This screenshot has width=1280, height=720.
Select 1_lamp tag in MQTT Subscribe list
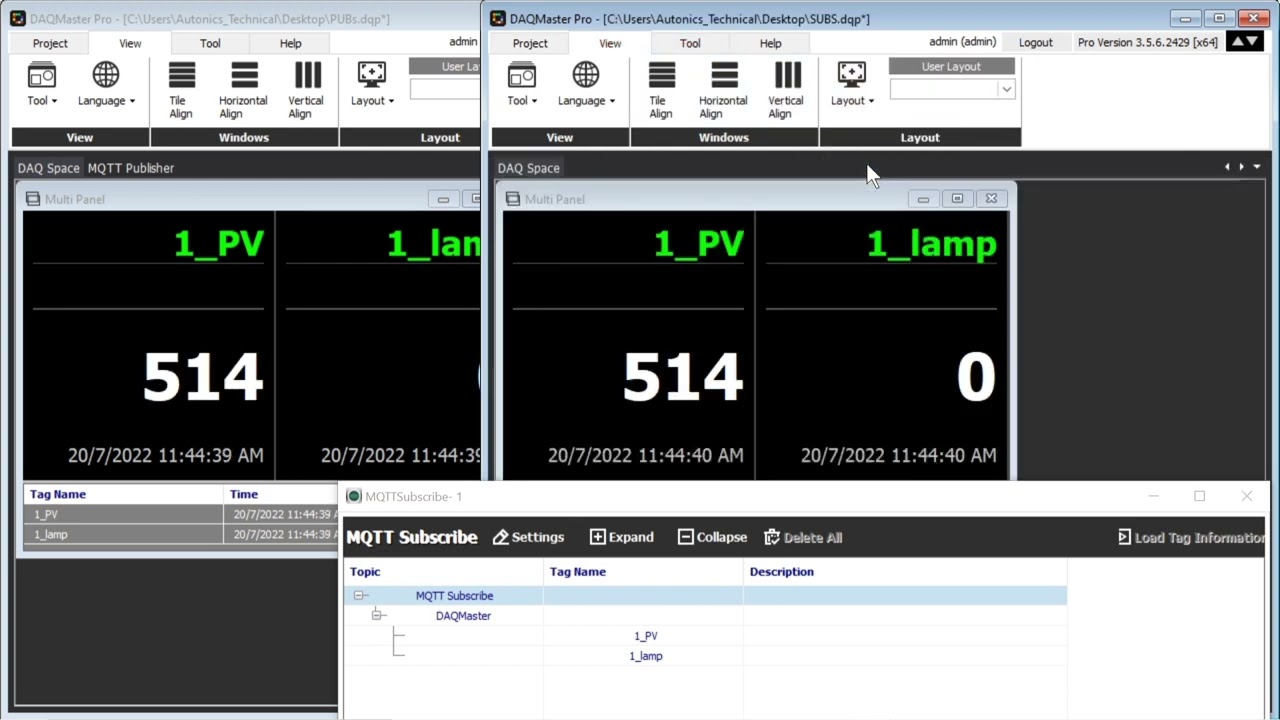tap(645, 656)
